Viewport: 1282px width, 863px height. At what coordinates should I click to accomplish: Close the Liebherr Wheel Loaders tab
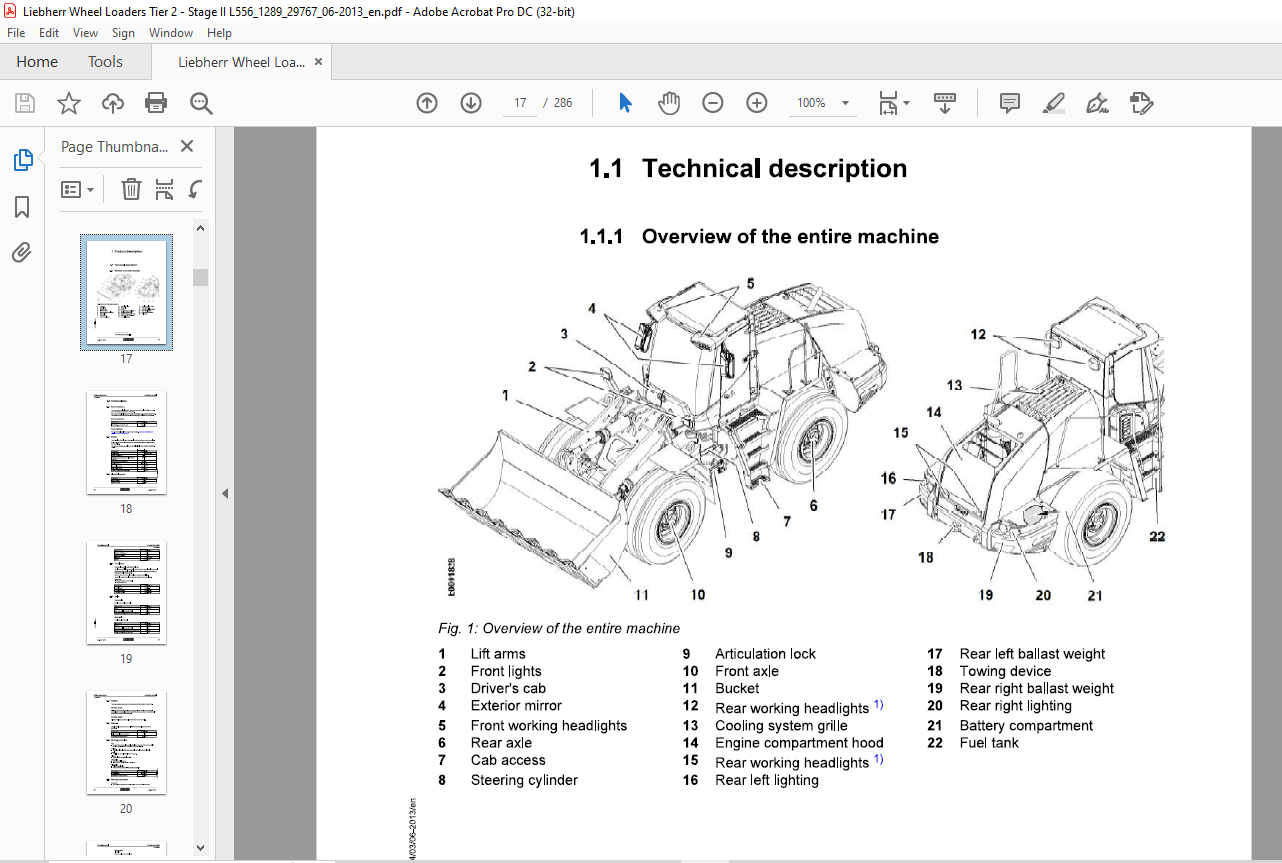click(319, 62)
